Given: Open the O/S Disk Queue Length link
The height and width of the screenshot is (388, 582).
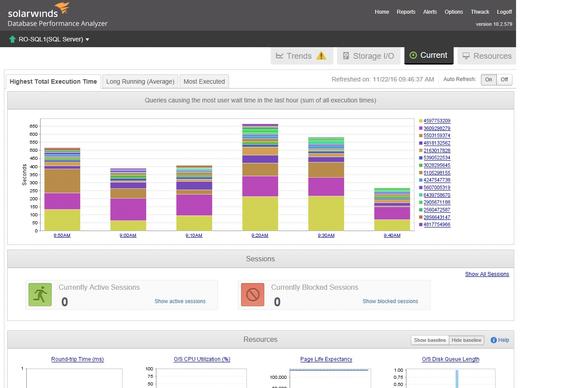Looking at the screenshot, I should coord(450,359).
